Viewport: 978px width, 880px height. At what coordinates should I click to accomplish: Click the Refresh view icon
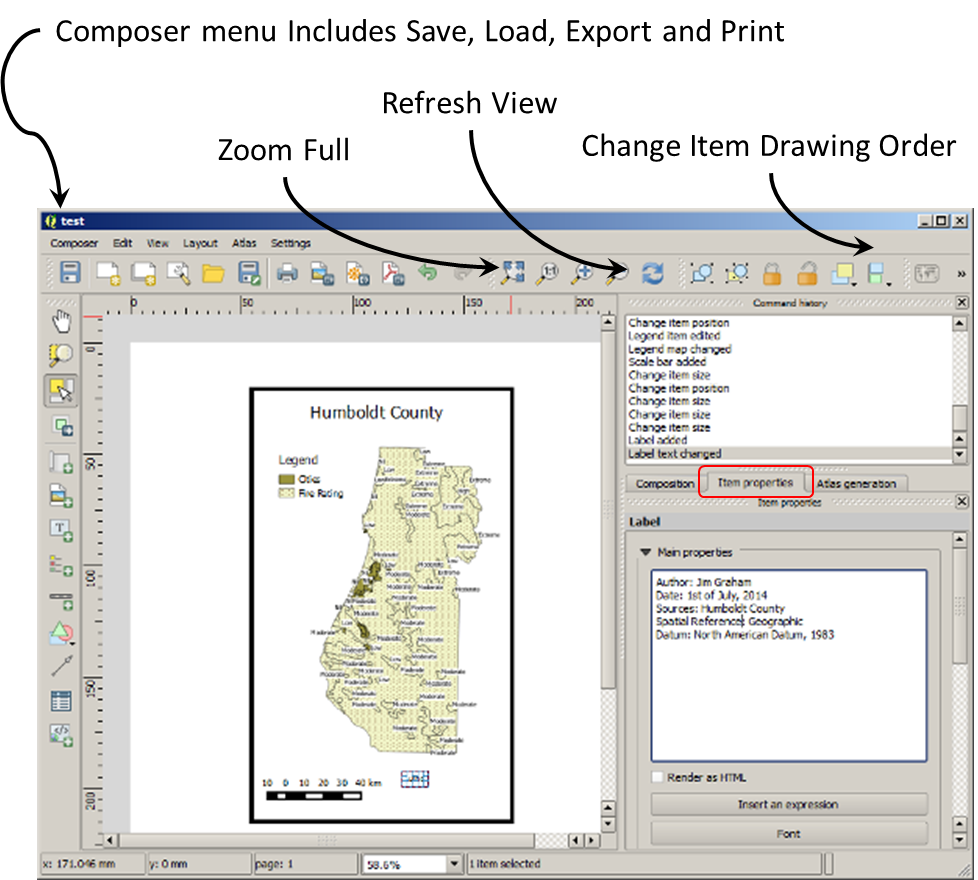click(653, 274)
